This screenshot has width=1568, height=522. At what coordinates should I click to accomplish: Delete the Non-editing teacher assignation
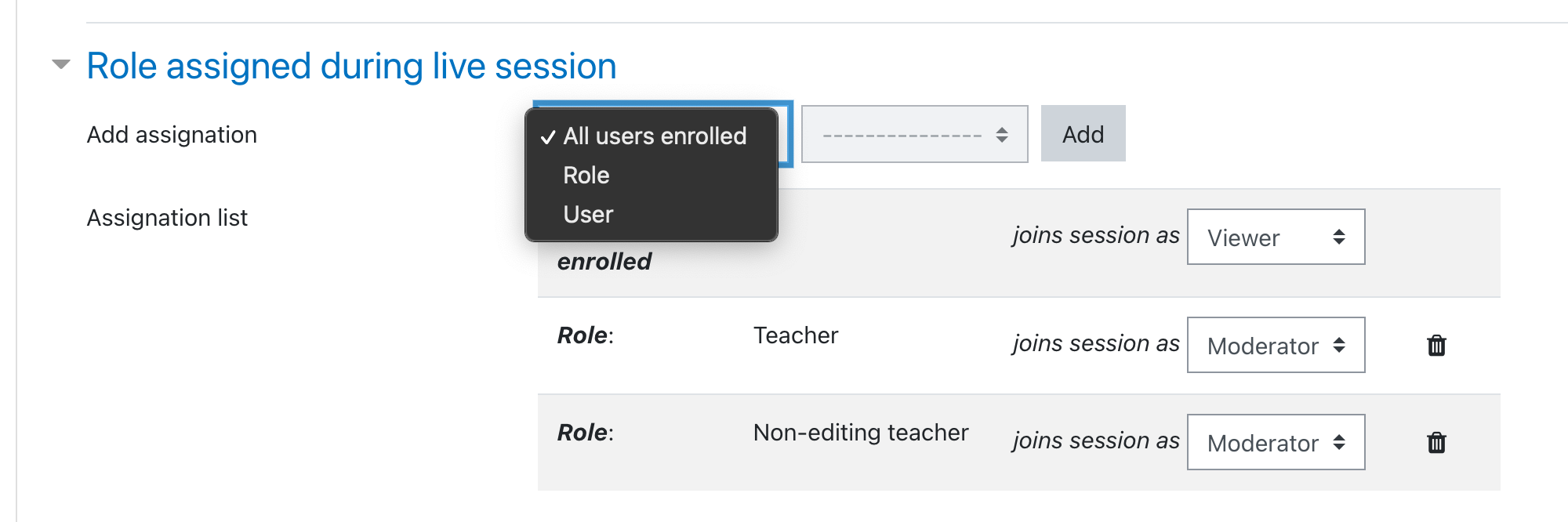(1436, 442)
